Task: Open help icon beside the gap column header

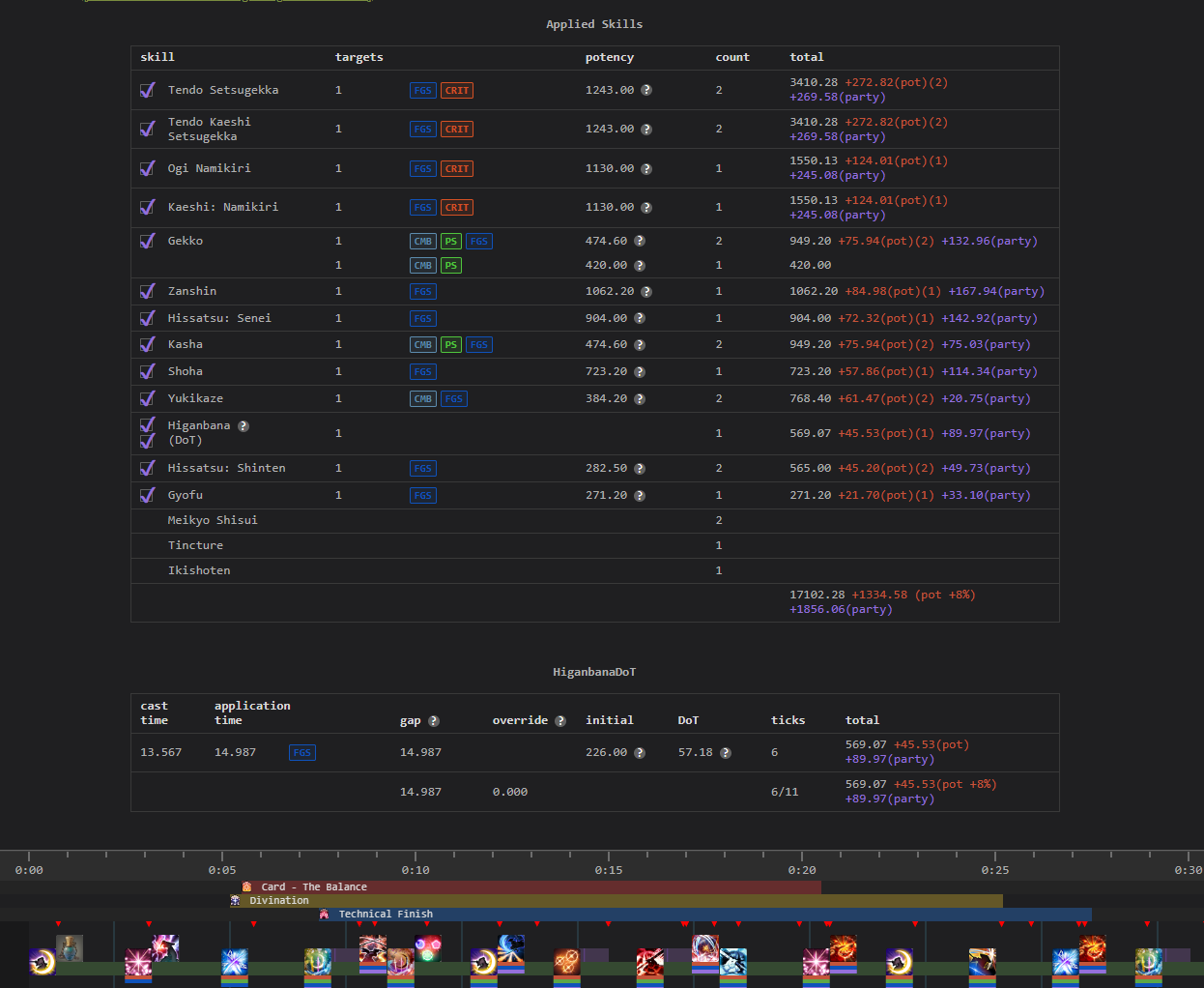Action: click(434, 721)
